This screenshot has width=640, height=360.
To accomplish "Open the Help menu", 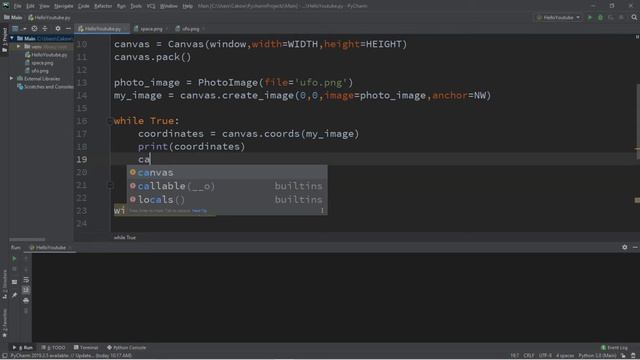I will coord(187,6).
